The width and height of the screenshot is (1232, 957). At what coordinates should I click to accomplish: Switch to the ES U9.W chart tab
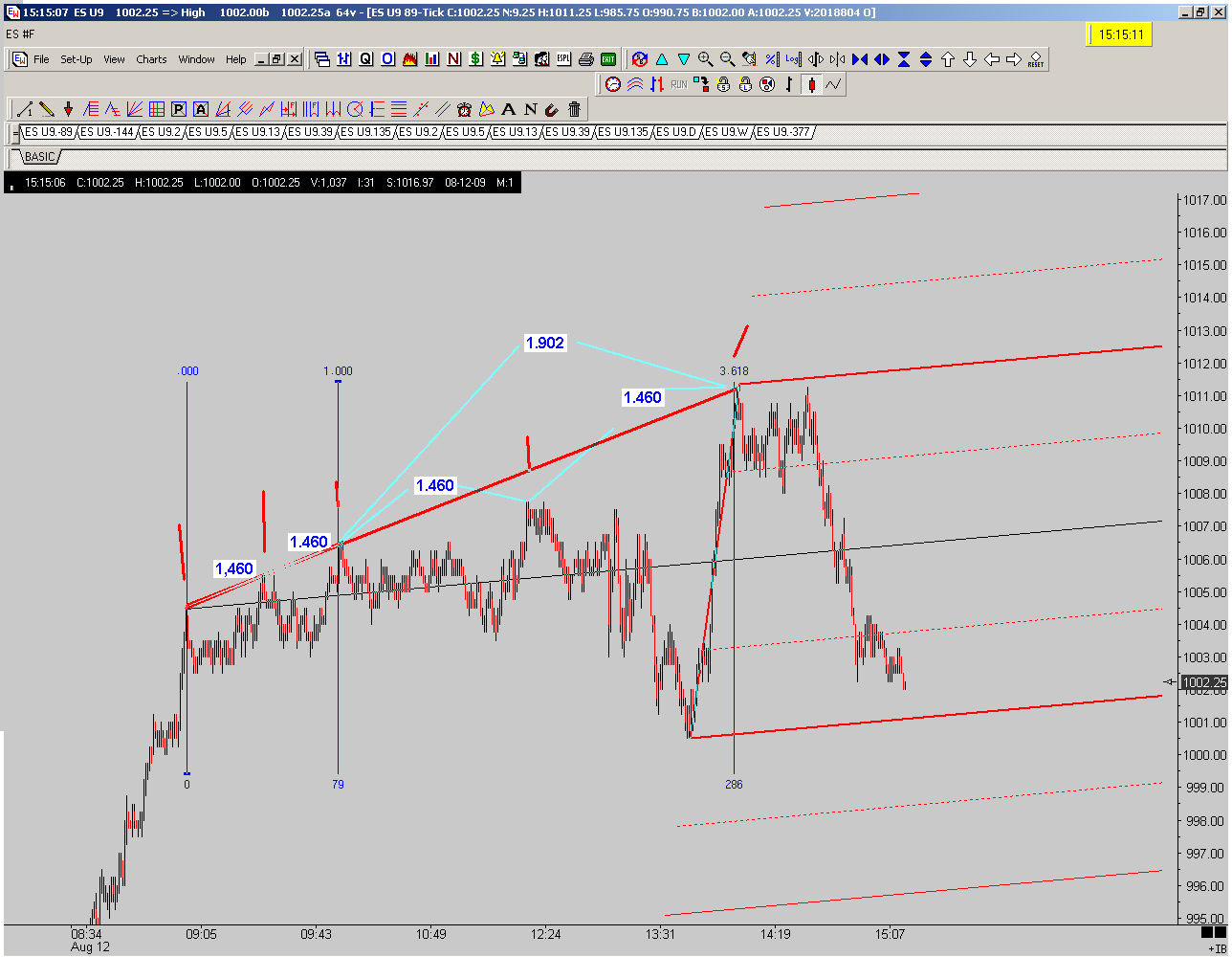[x=727, y=132]
